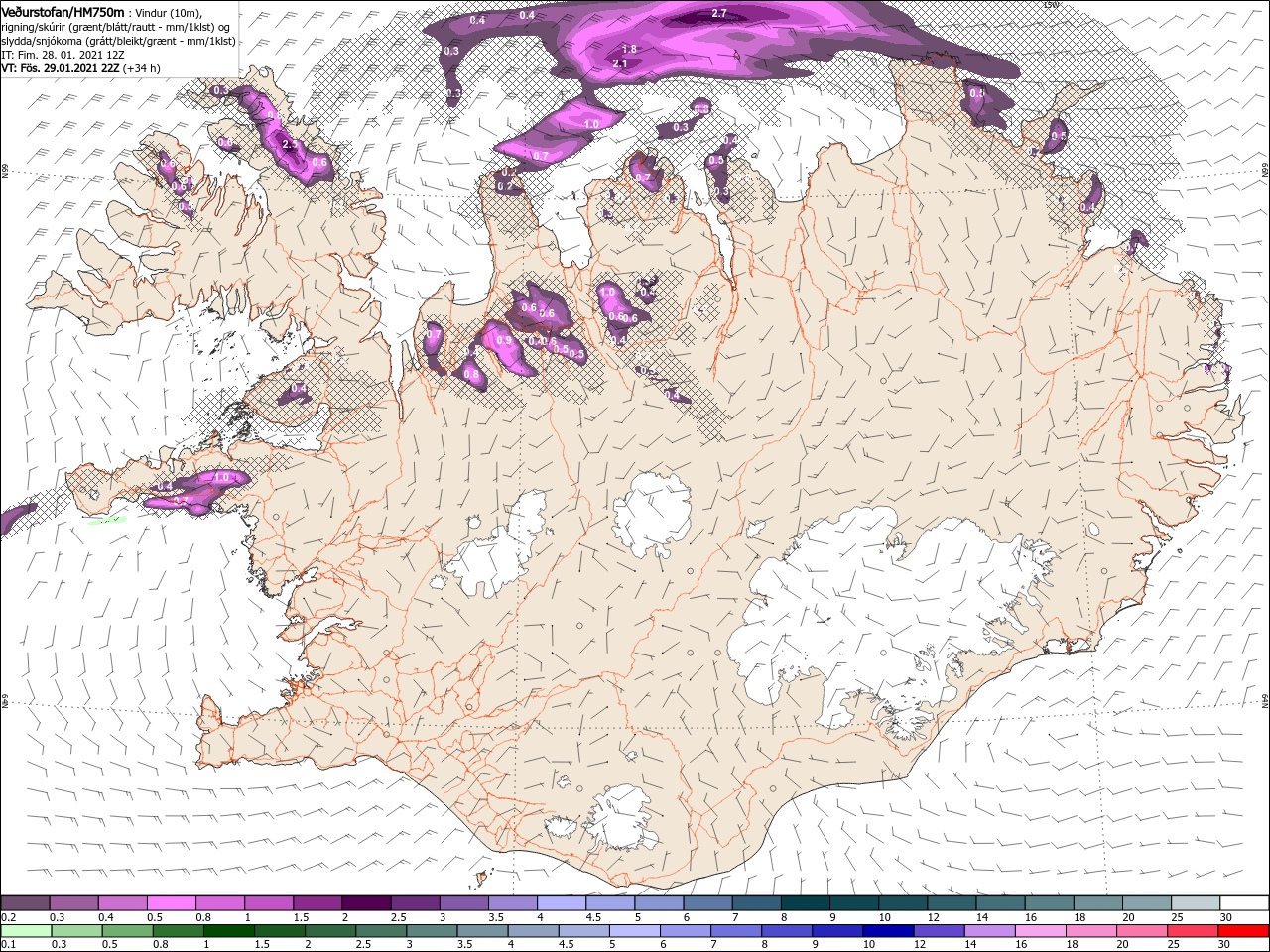Image resolution: width=1270 pixels, height=952 pixels.
Task: Select the upper-row purple swatch labelled 1.5
Action: [x=317, y=903]
